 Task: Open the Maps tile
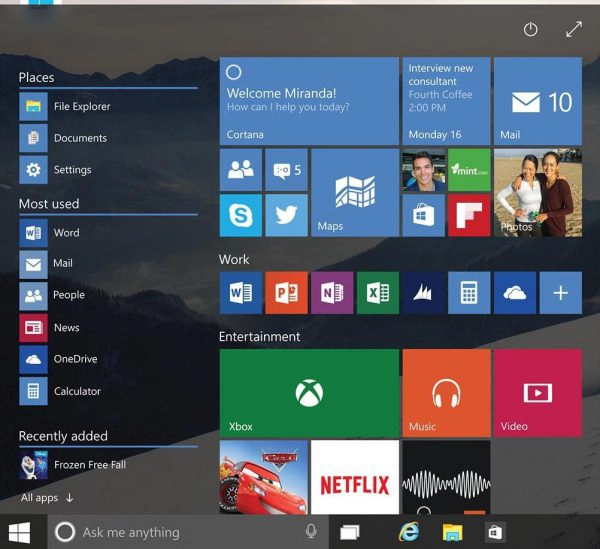coord(354,193)
